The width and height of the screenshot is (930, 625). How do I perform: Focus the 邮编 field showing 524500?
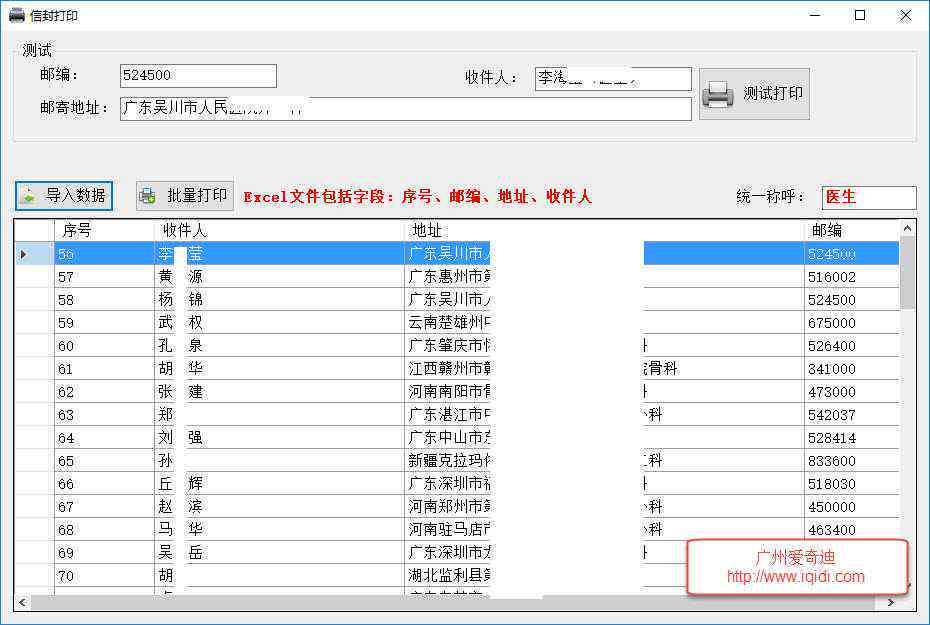coord(198,75)
